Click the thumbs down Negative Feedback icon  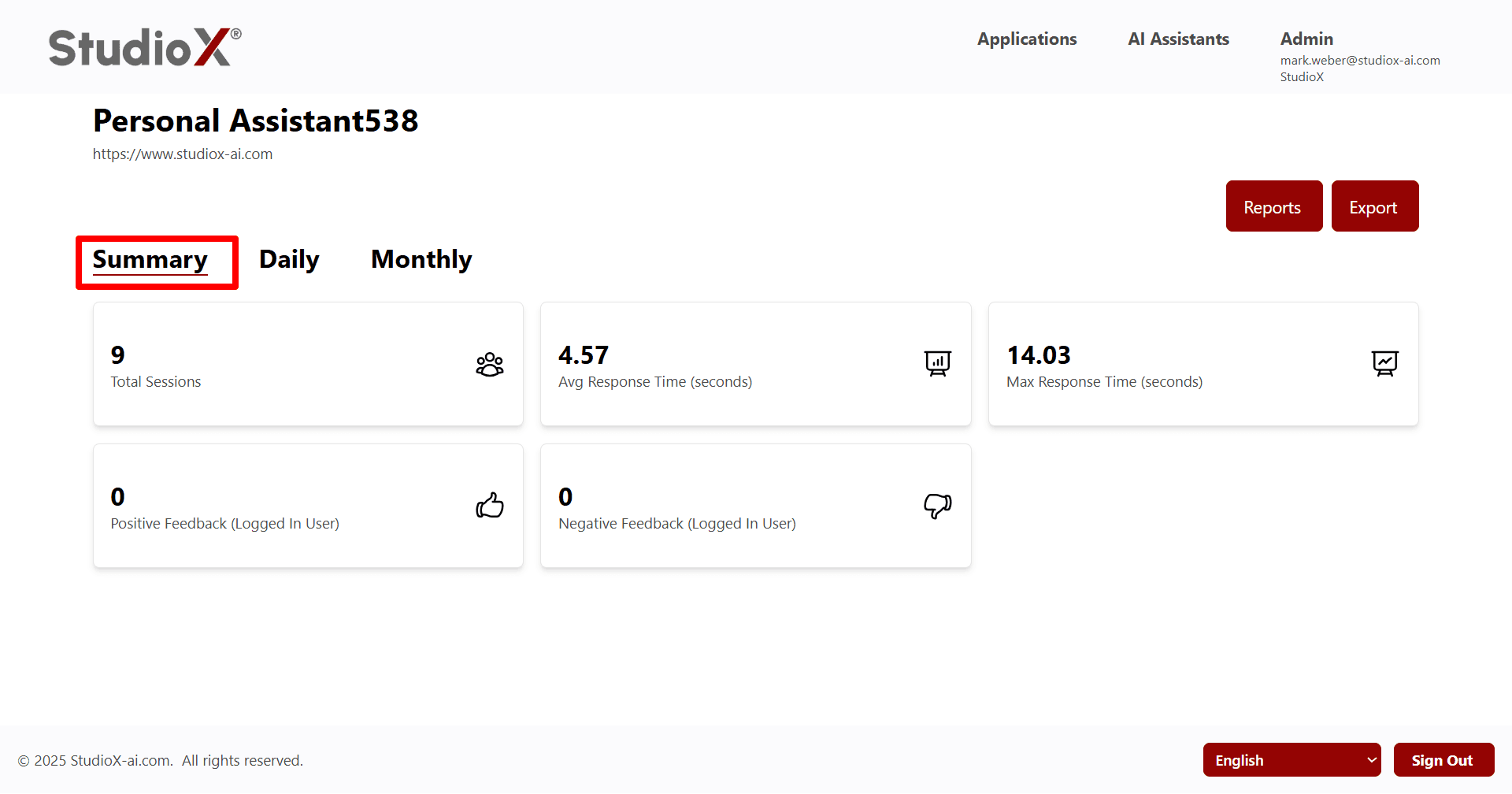(937, 506)
